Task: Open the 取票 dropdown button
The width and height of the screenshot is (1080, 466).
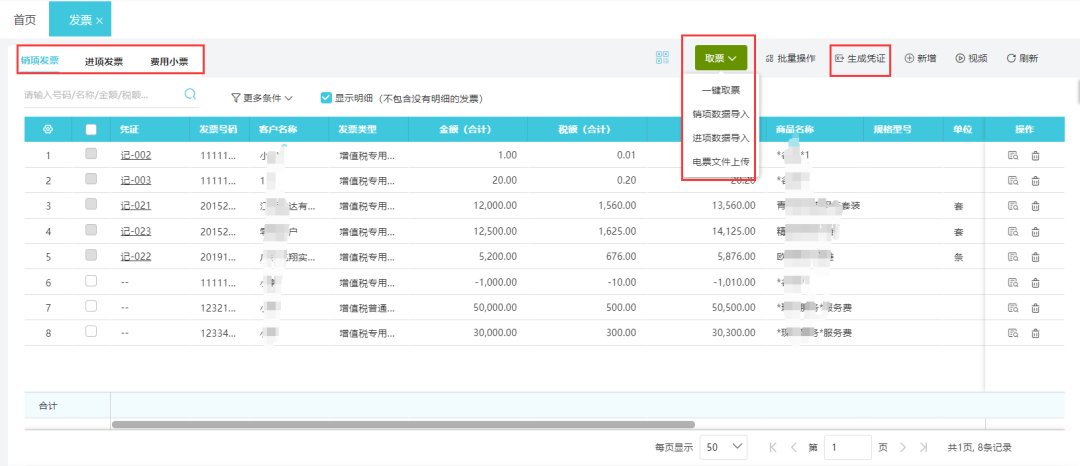Action: [720, 59]
